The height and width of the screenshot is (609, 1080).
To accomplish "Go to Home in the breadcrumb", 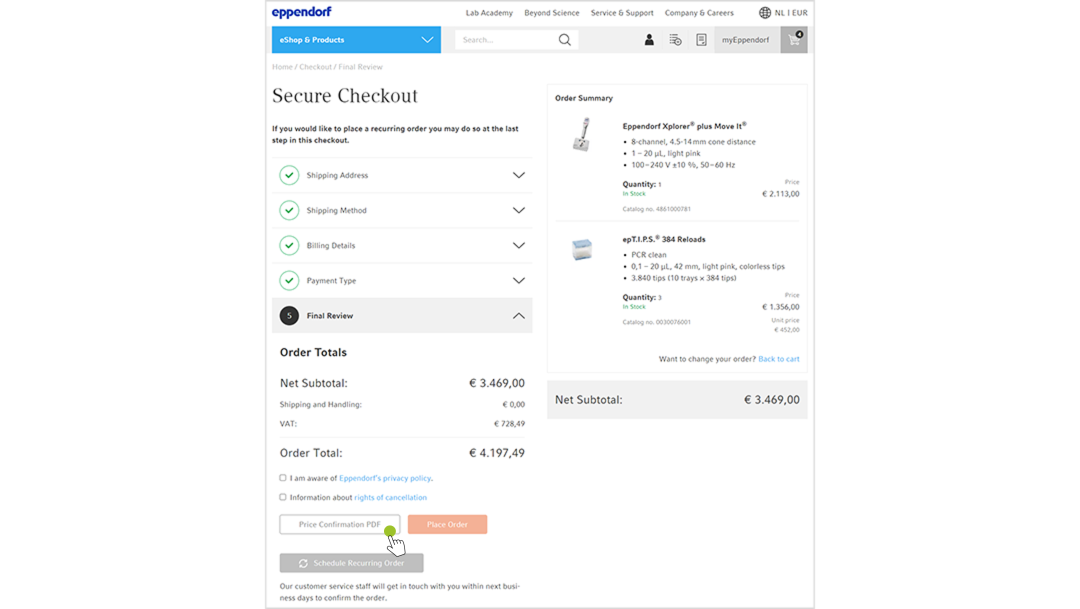I will tap(282, 67).
